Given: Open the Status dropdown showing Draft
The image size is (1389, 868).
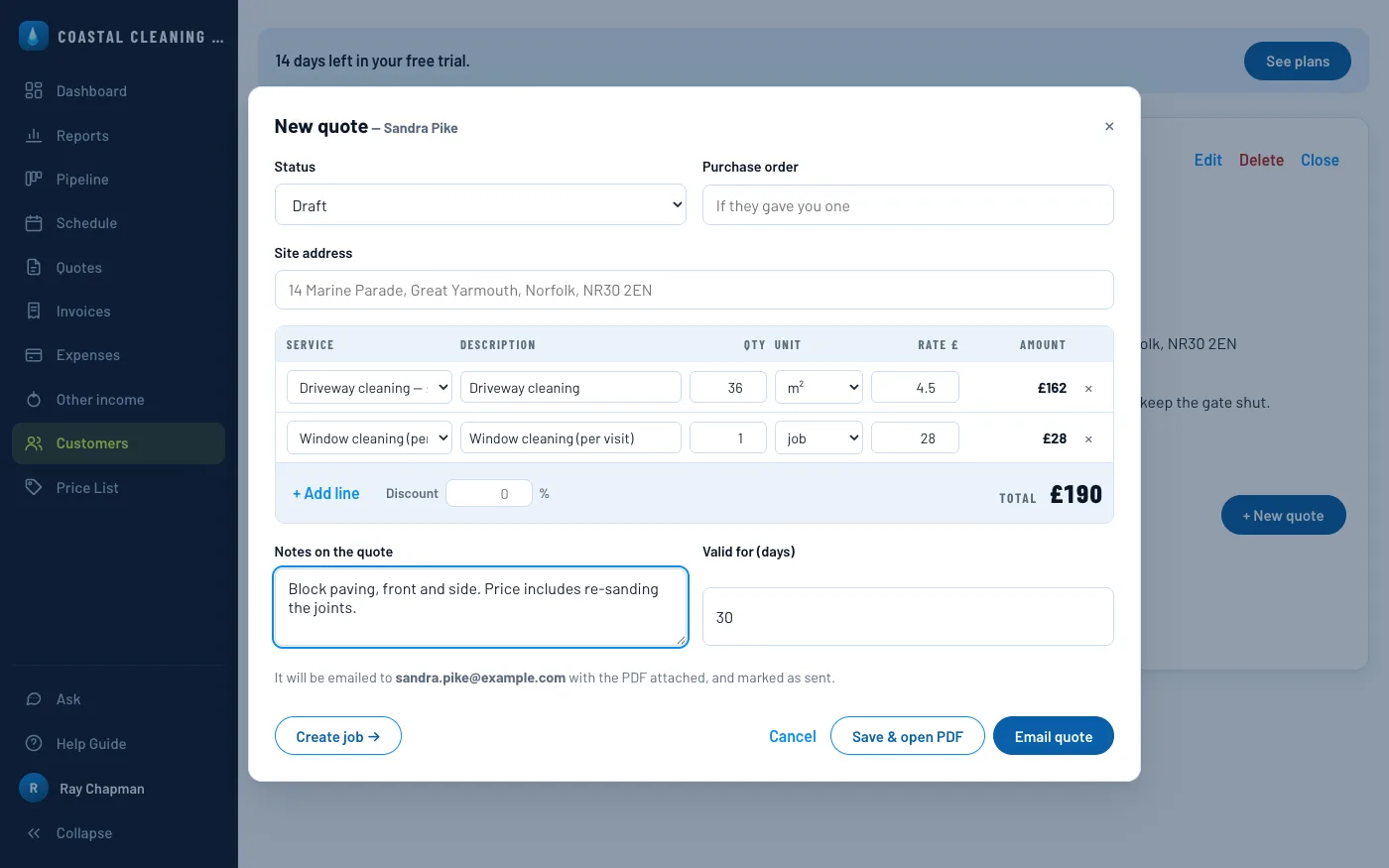Looking at the screenshot, I should point(480,205).
